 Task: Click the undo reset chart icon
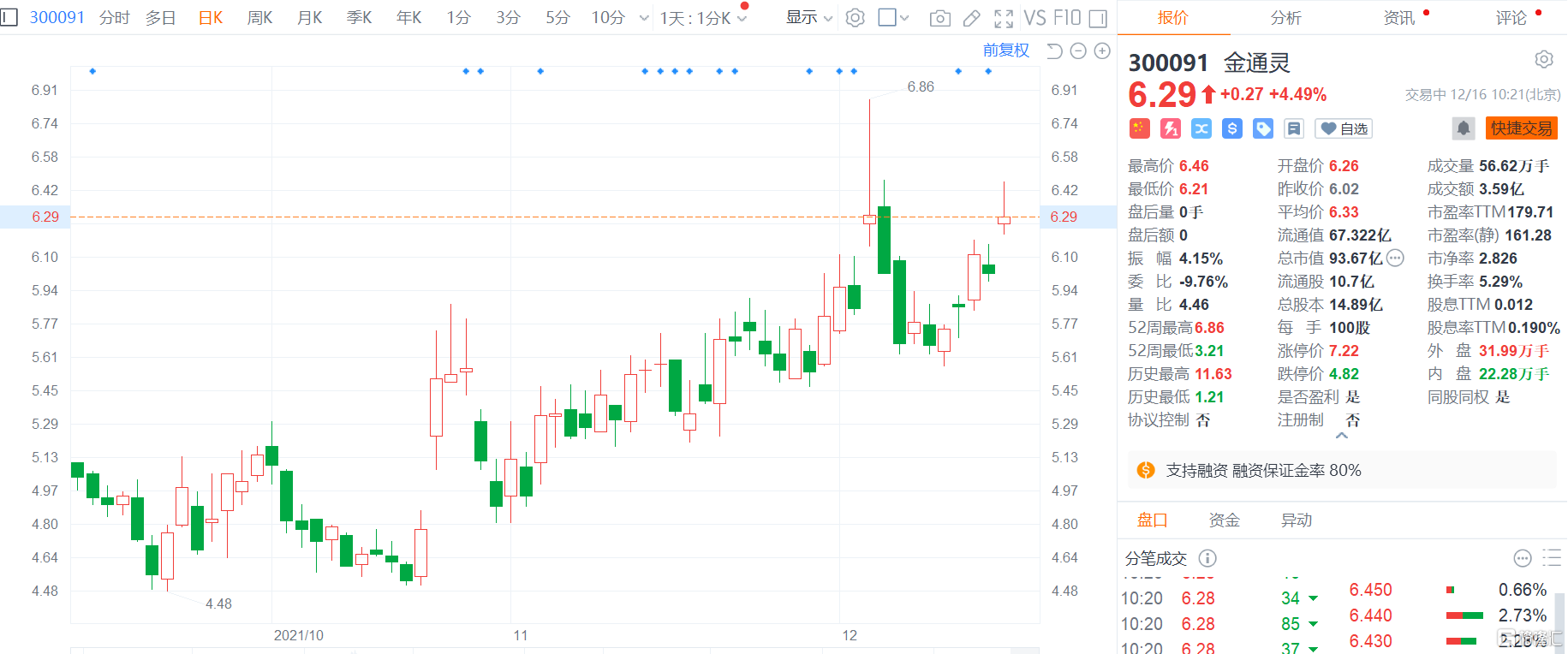click(1054, 51)
